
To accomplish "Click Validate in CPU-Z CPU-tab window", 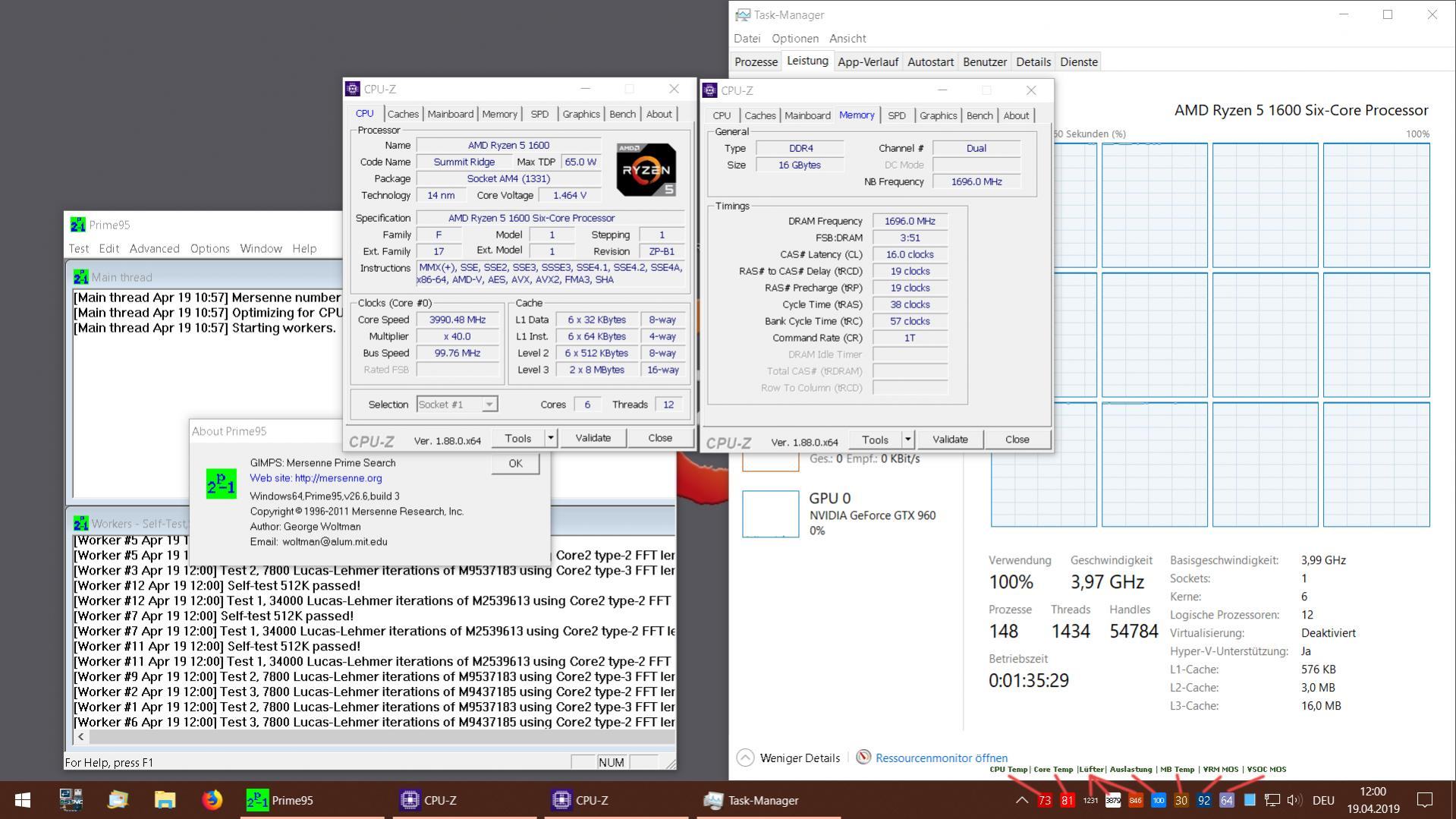I will coord(593,438).
